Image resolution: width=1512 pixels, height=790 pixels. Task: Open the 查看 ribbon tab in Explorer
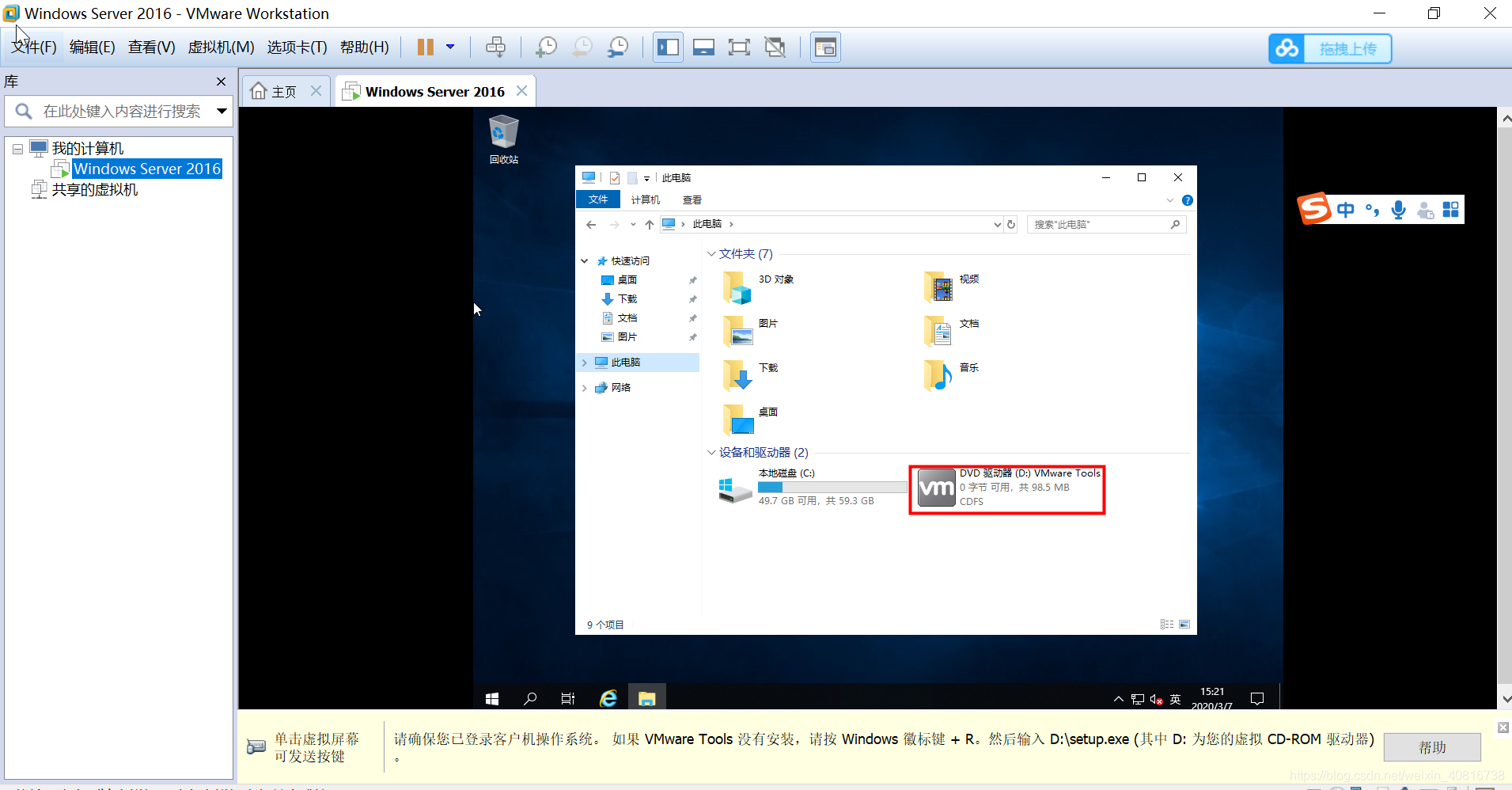[x=692, y=200]
